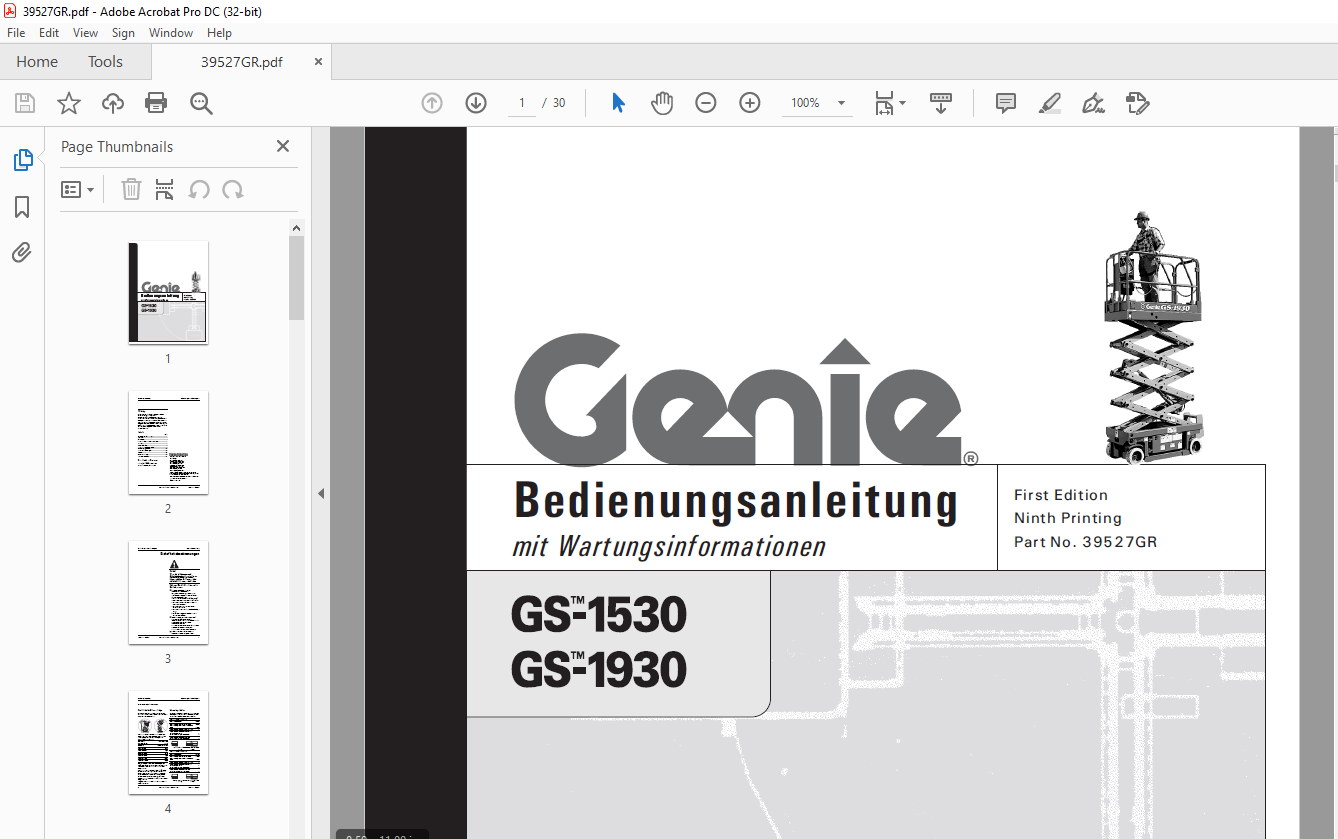Activate the Selection arrow tool
Viewport: 1338px width, 839px height.
[x=618, y=103]
